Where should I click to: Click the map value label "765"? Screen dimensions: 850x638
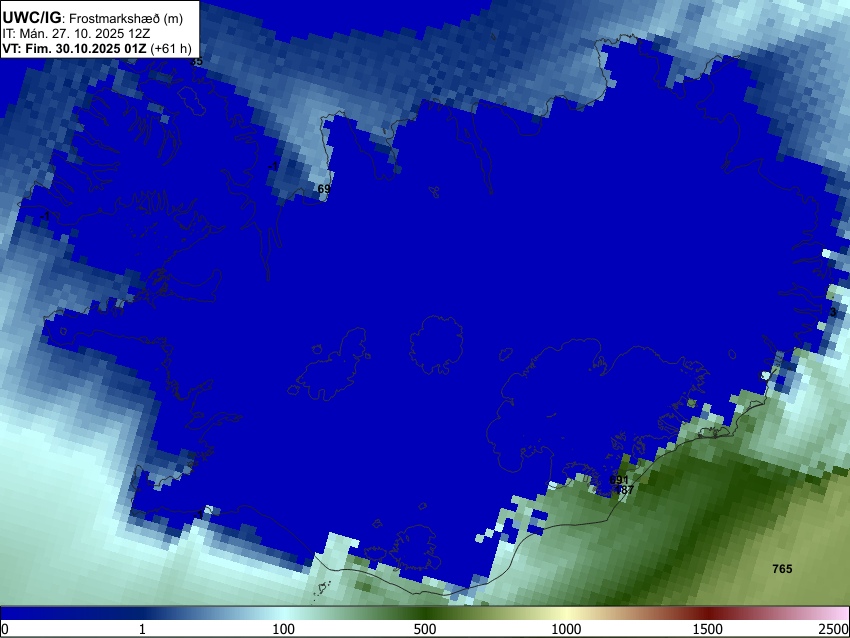pos(782,569)
